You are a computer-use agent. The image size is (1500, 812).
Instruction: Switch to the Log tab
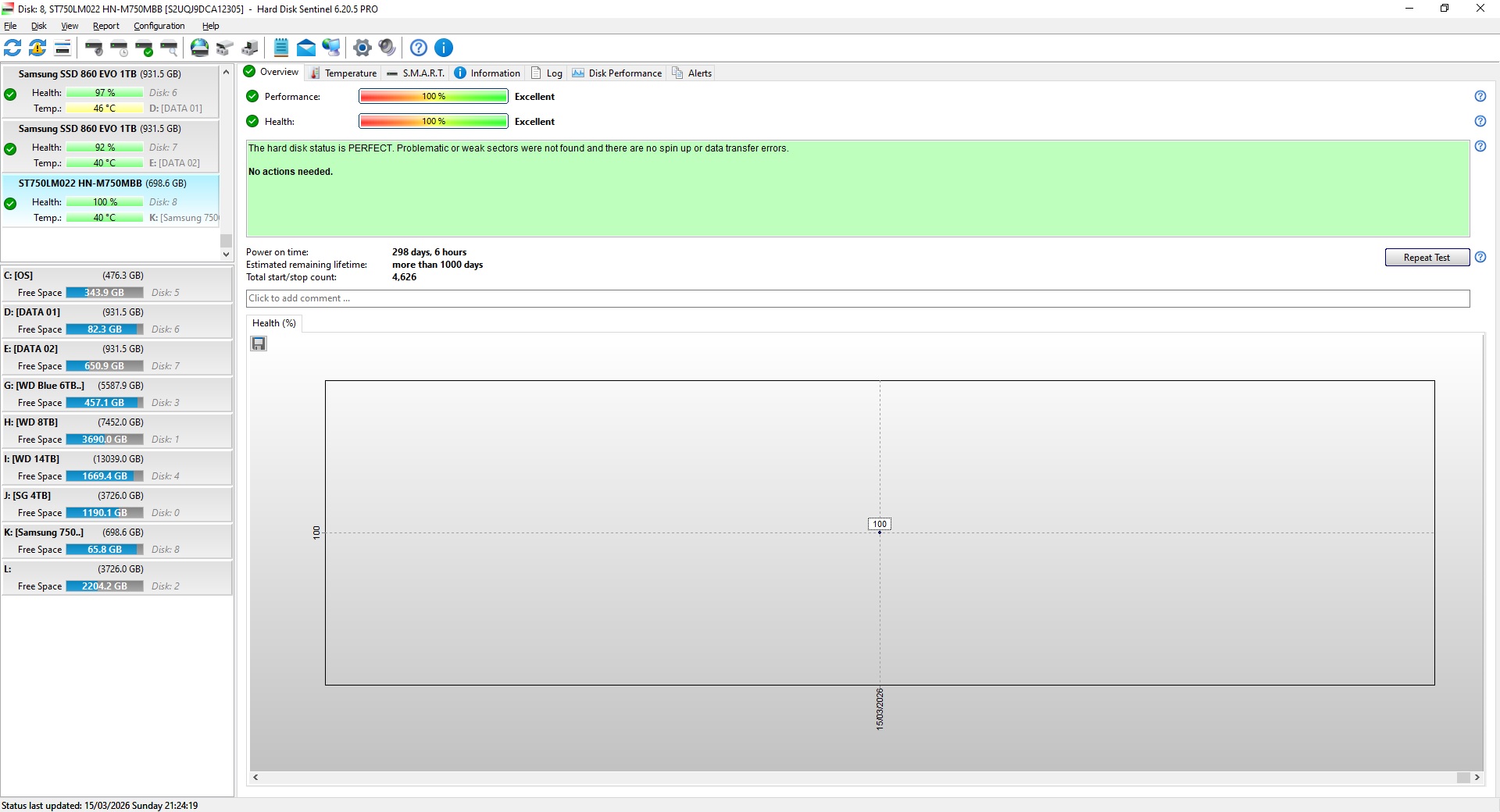point(547,73)
